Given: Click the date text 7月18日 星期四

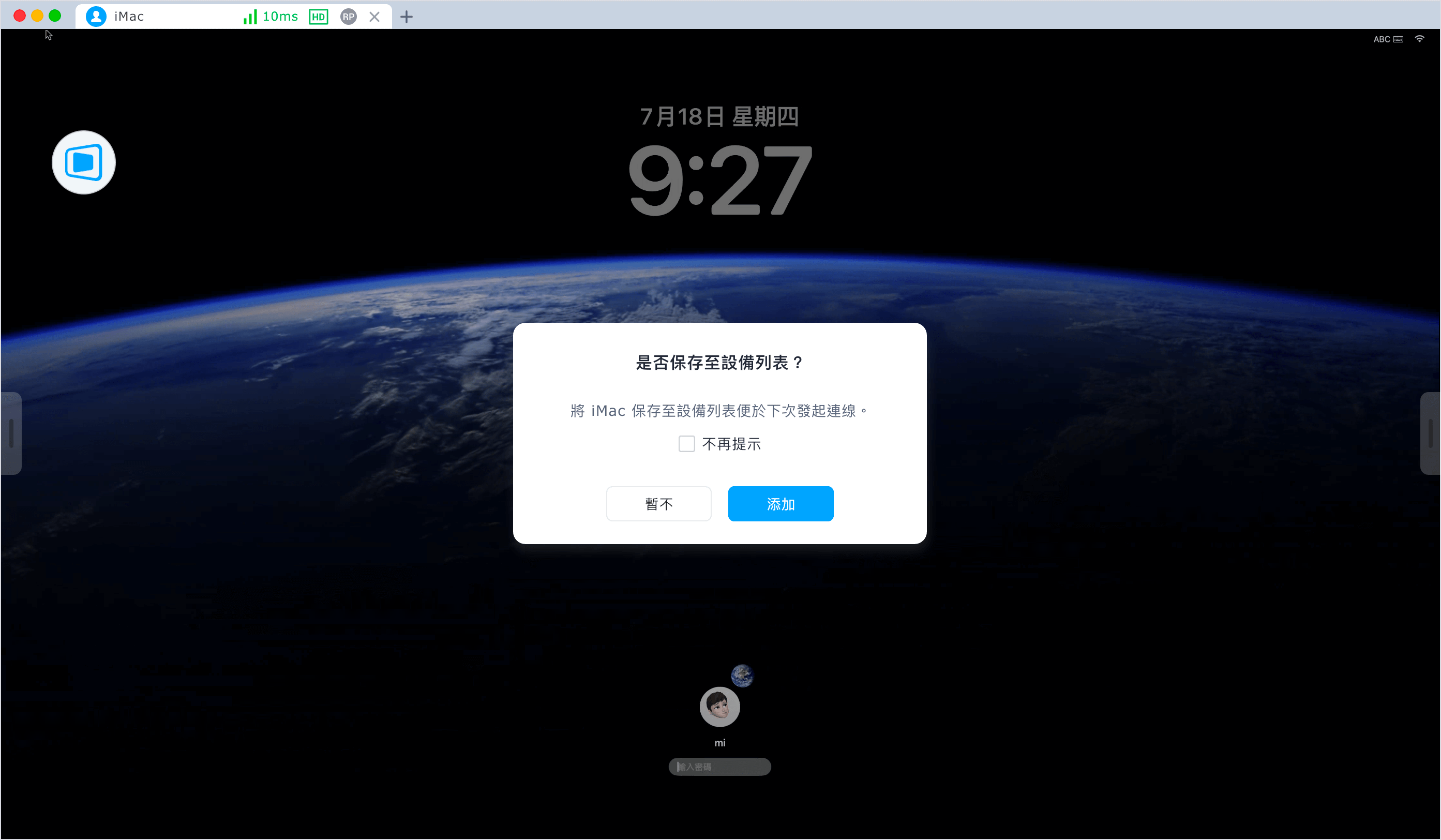Looking at the screenshot, I should (719, 117).
